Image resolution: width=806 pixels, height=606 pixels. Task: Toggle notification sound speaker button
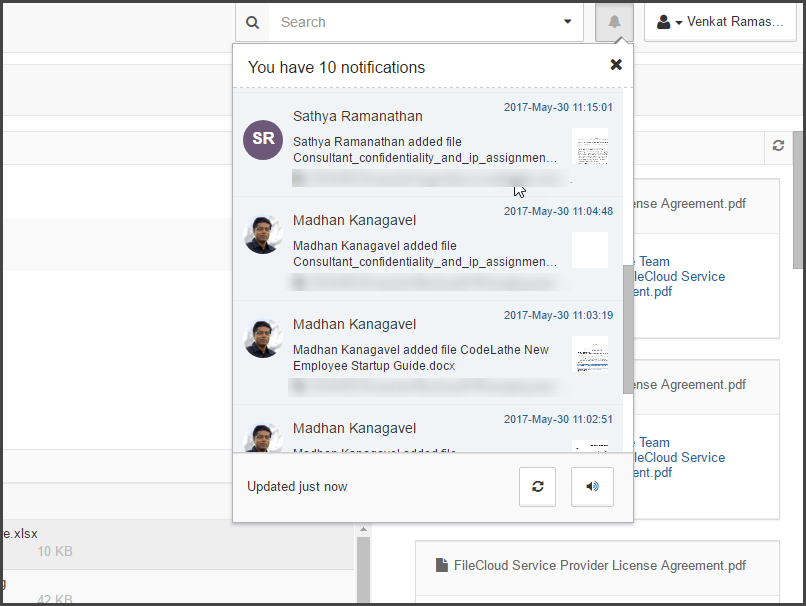coord(592,487)
